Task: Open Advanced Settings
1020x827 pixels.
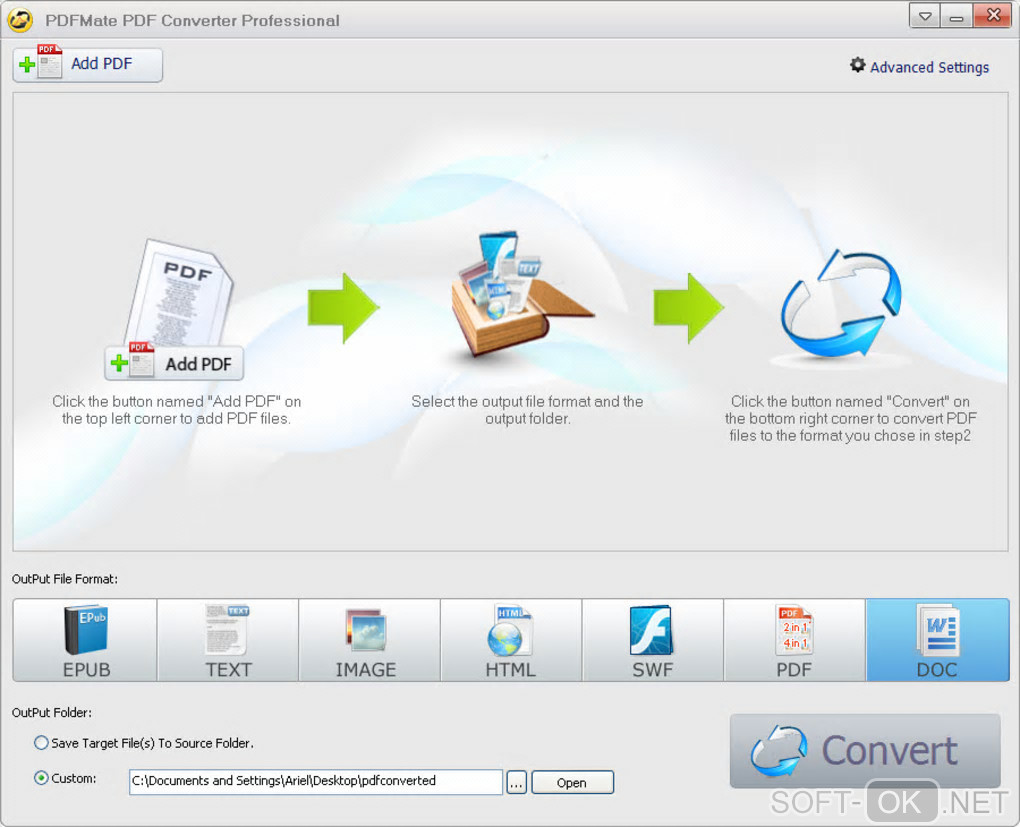Action: pos(919,67)
